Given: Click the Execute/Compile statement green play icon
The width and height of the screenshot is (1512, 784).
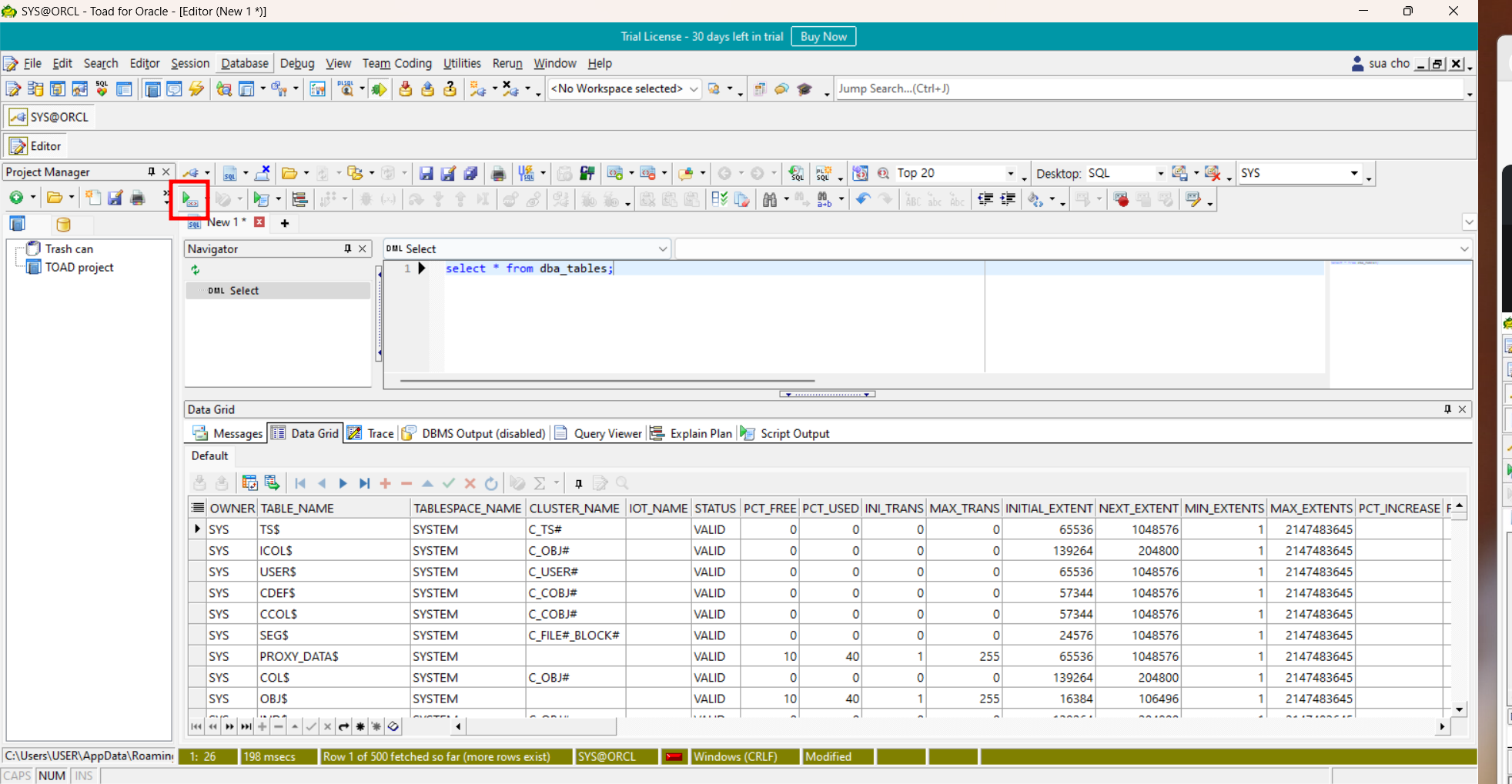Looking at the screenshot, I should click(x=189, y=200).
